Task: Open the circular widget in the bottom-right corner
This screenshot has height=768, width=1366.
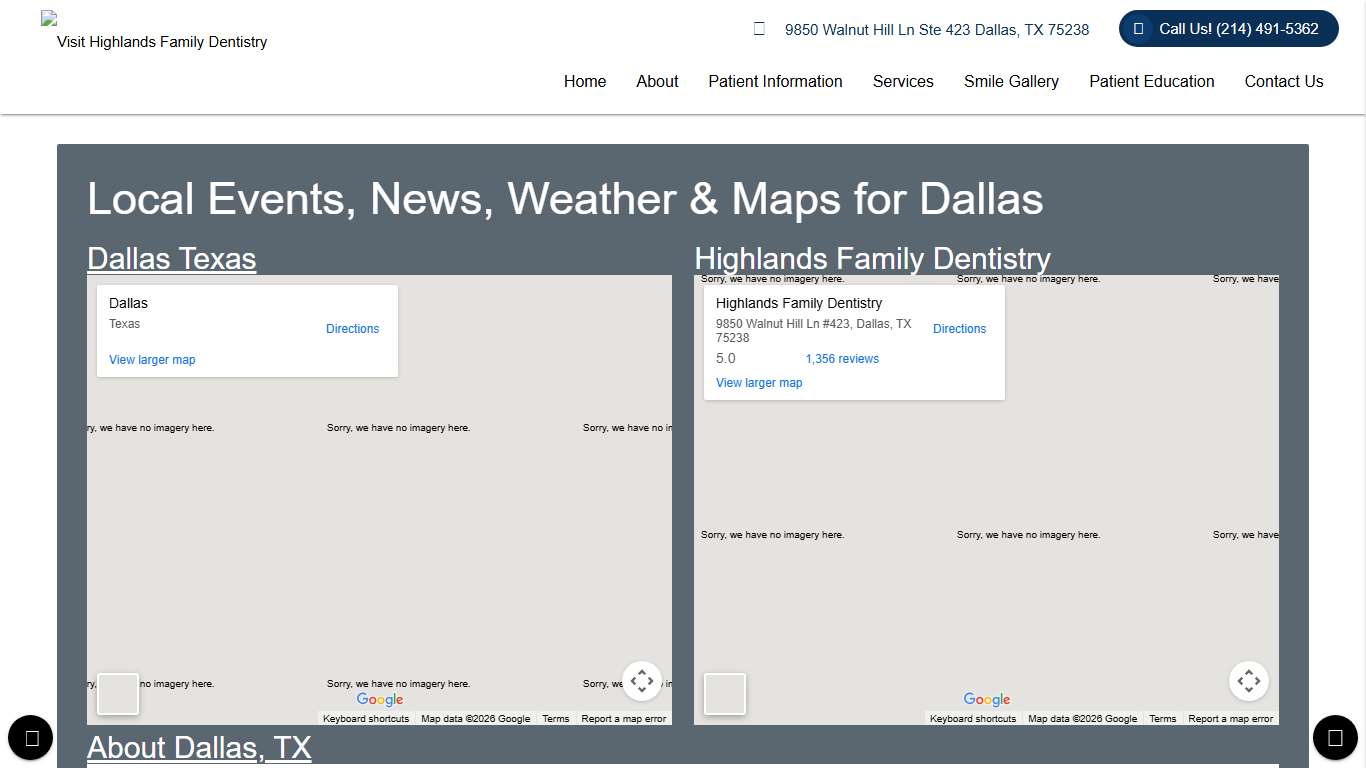Action: point(1335,737)
